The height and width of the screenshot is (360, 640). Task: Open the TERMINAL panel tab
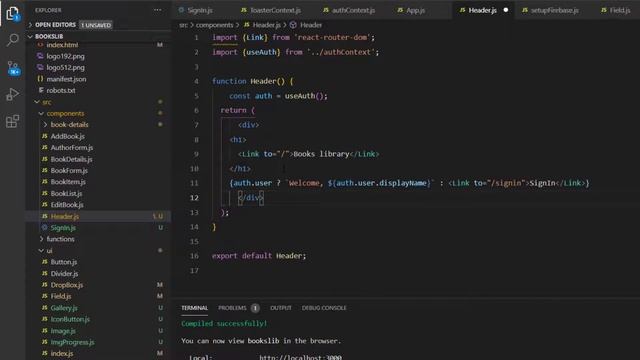click(x=195, y=308)
